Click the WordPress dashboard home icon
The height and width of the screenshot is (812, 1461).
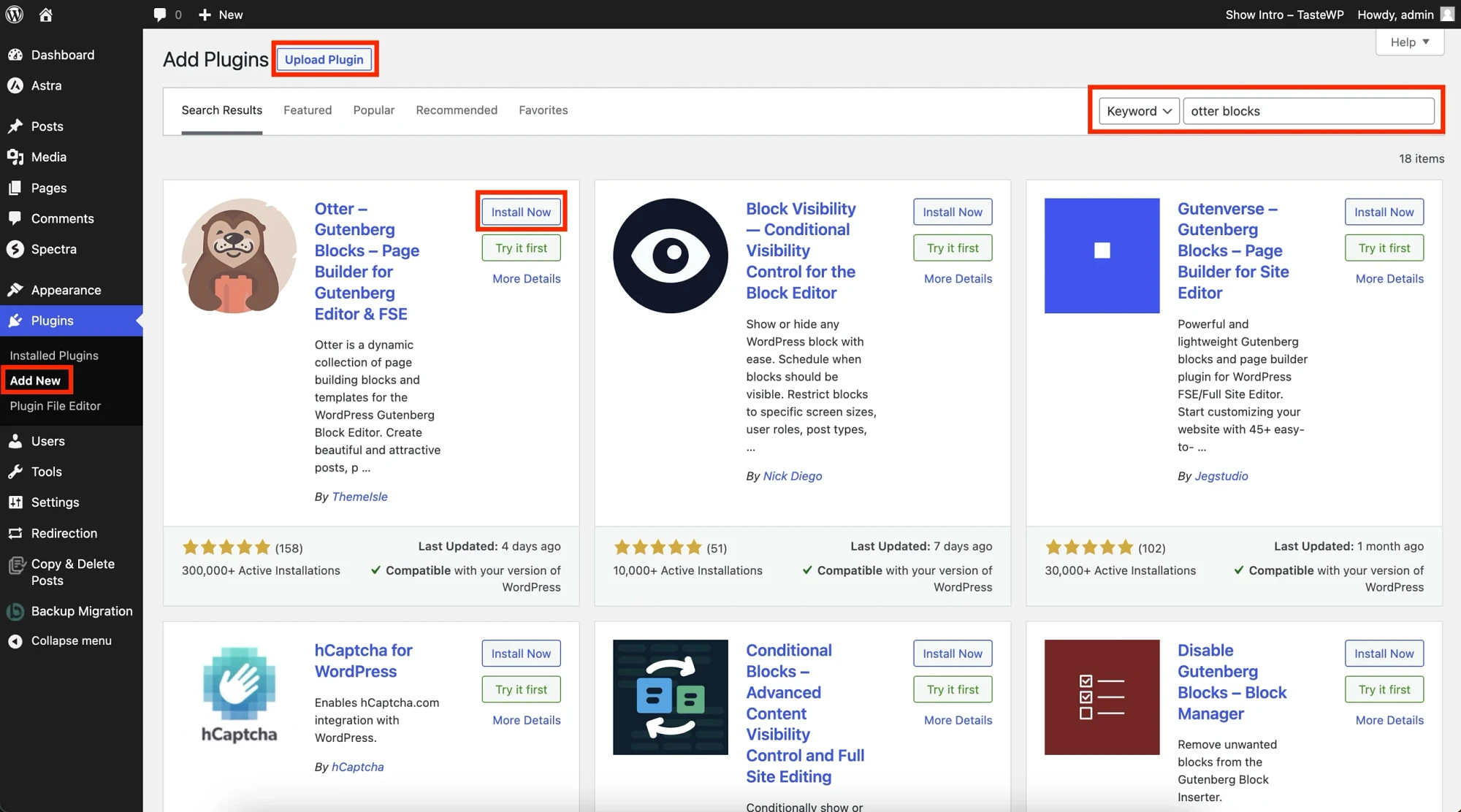pos(45,14)
